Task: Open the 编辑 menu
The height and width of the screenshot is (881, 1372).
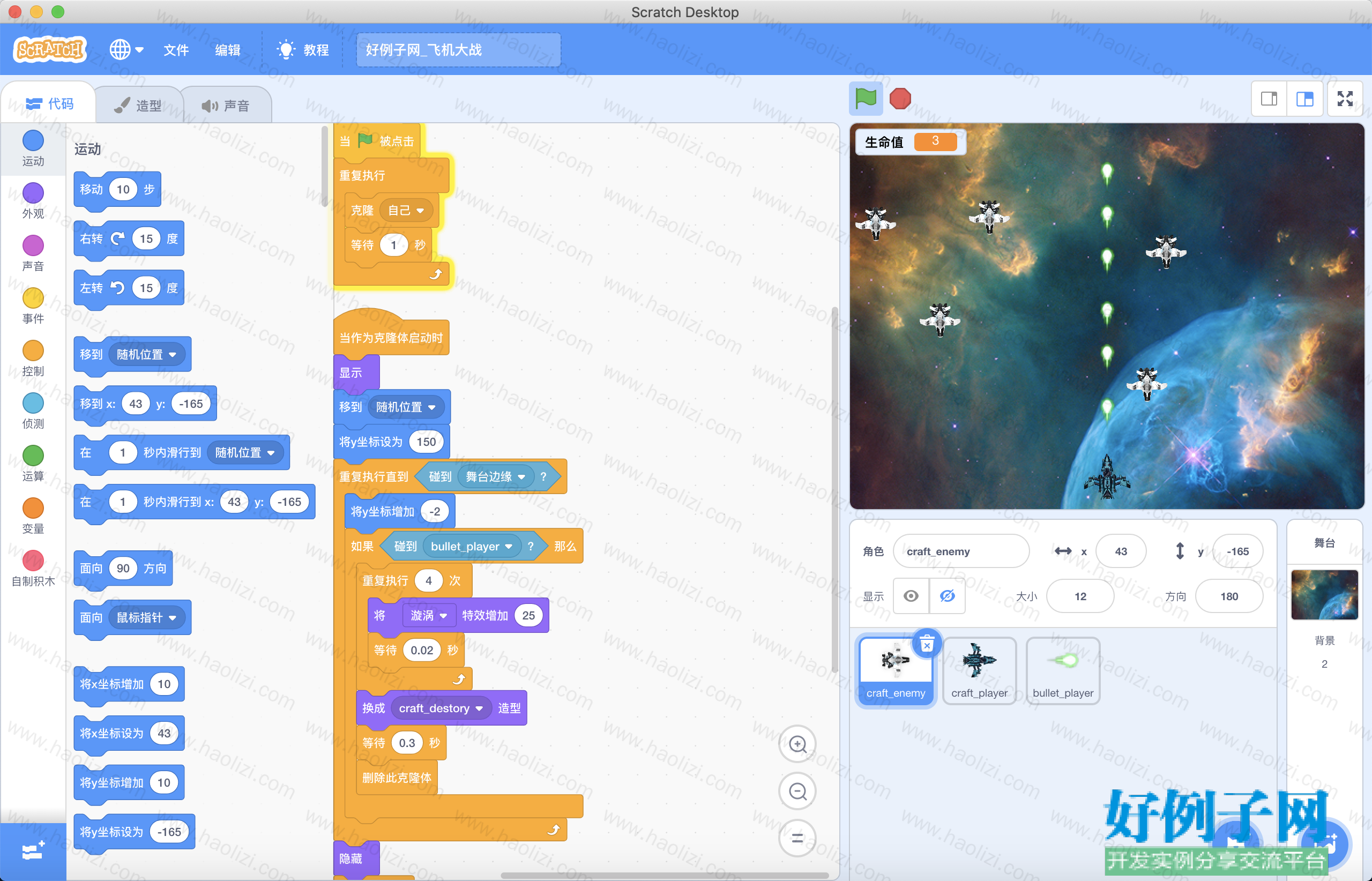Action: click(x=227, y=50)
